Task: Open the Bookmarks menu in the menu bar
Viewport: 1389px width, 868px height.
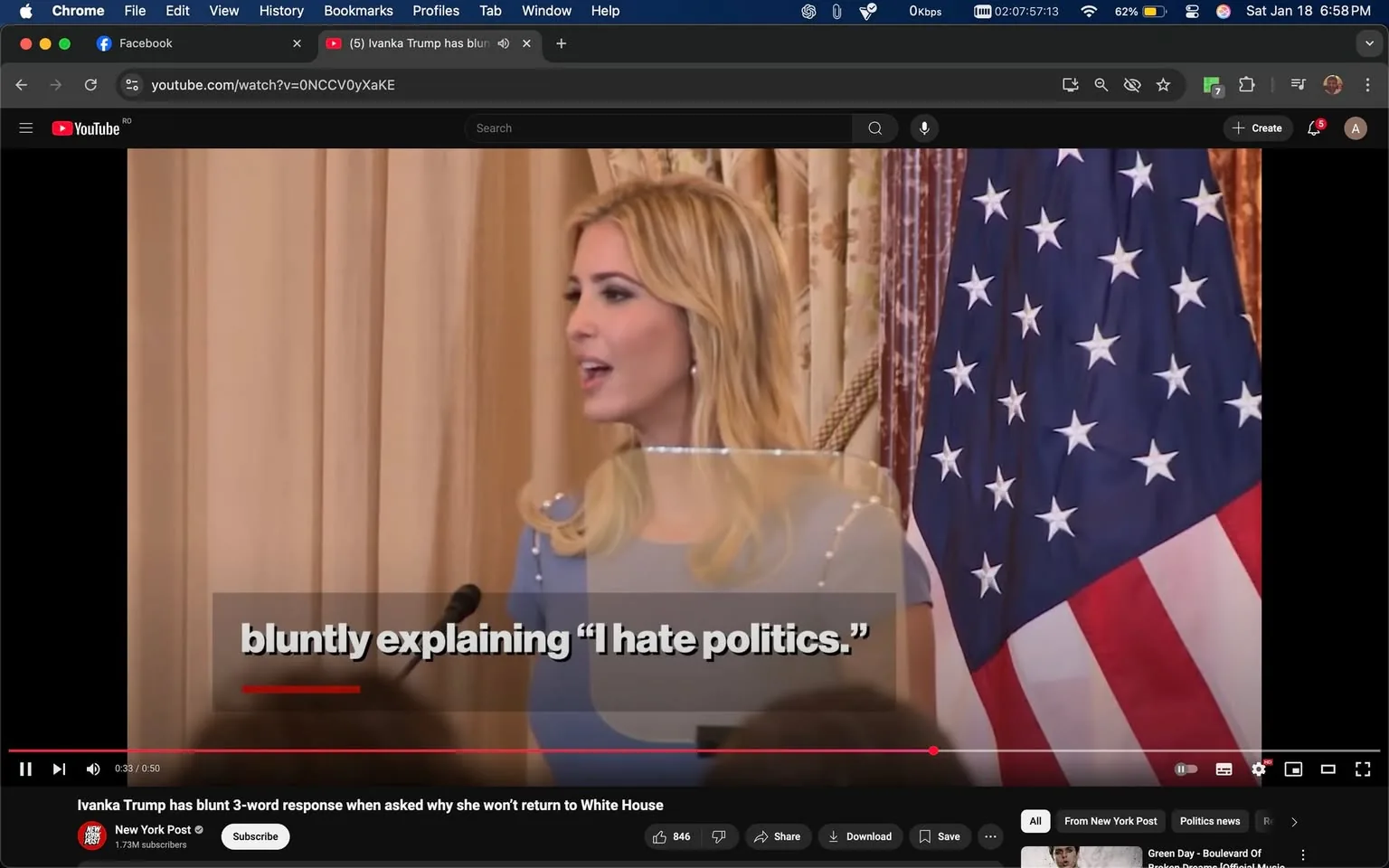Action: (x=358, y=11)
